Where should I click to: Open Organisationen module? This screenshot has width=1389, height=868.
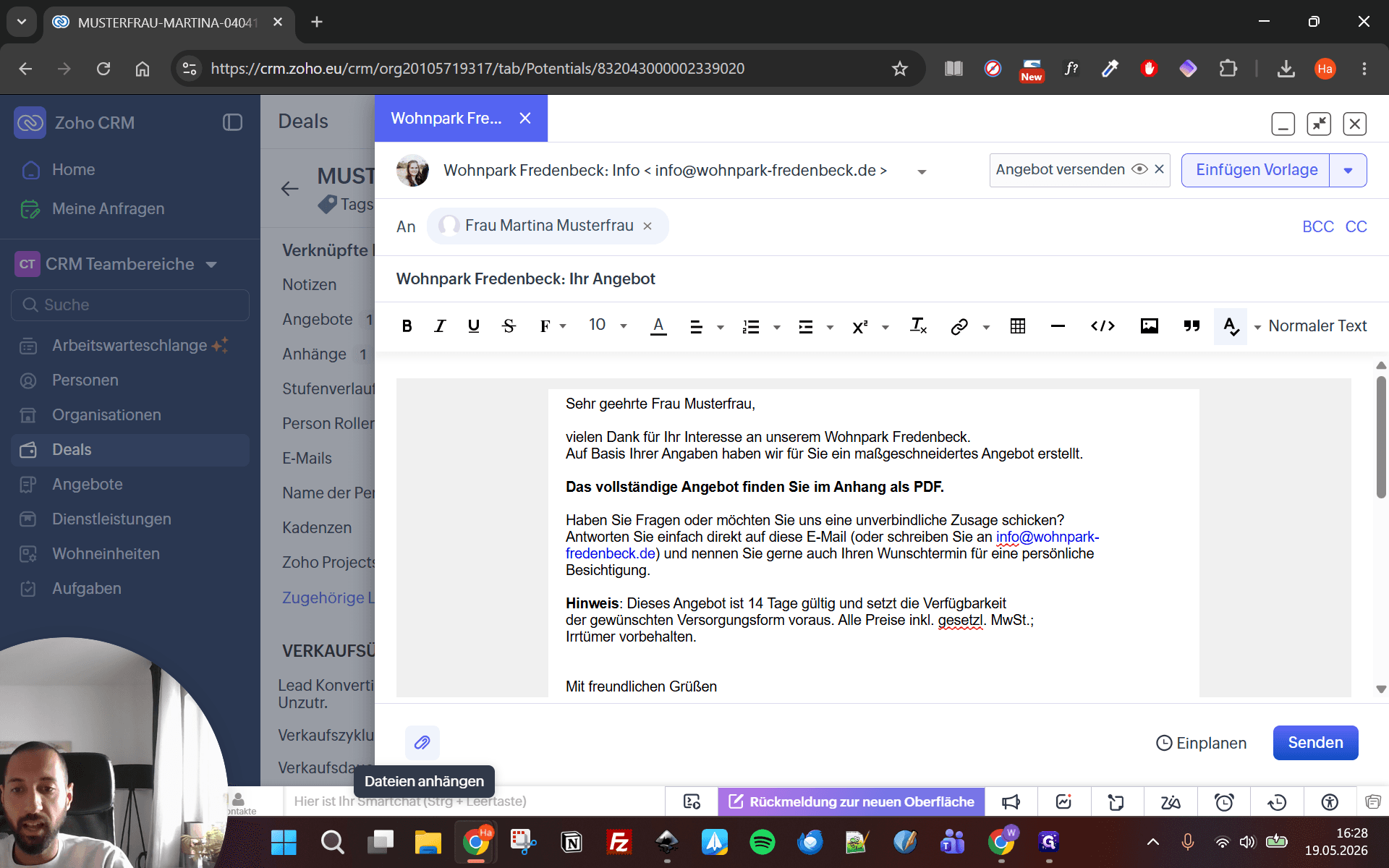tap(106, 414)
